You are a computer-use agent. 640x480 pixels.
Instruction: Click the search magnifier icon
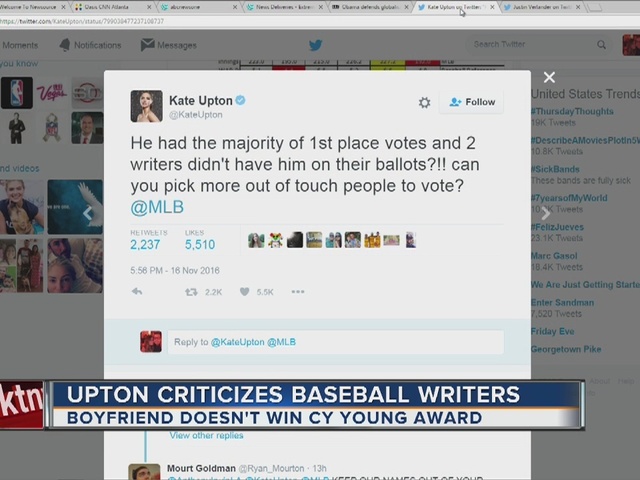click(x=601, y=45)
